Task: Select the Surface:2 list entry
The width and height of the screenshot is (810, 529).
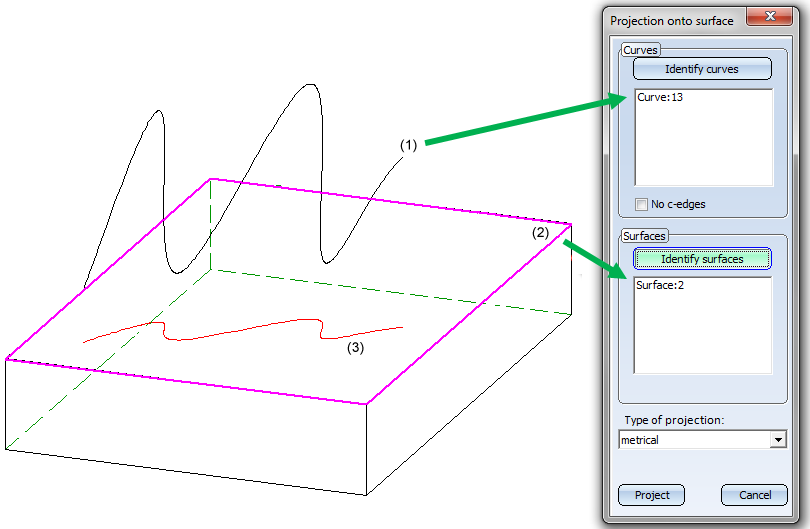Action: tap(660, 285)
